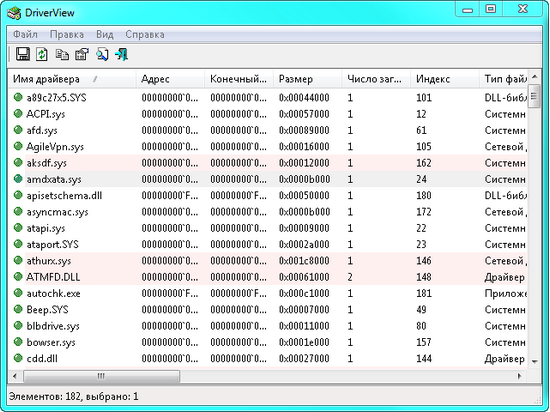Select the AgileVpn.sys driver name
Viewport: 550px width, 412px height.
55,147
